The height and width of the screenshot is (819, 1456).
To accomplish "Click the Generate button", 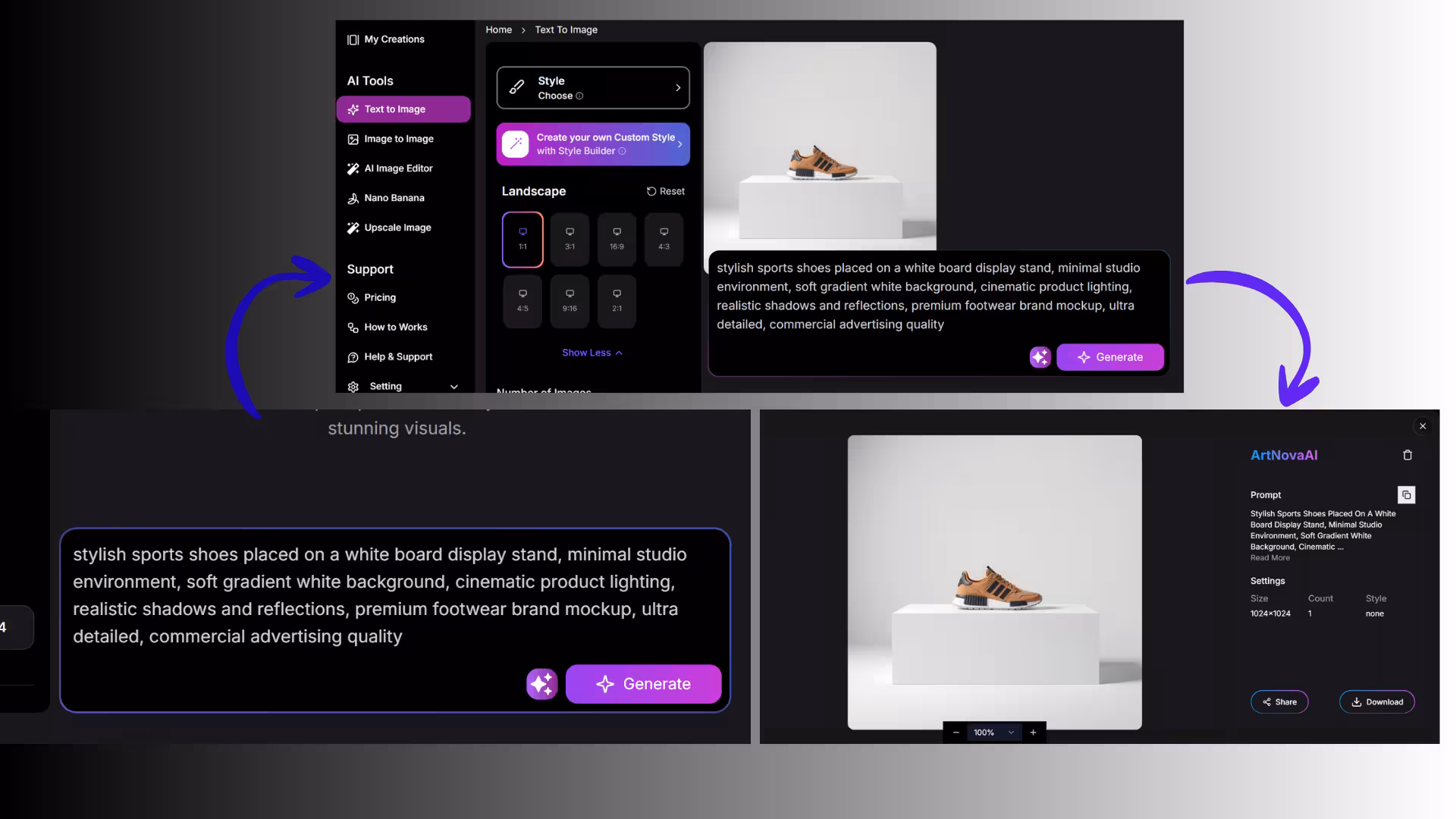I will [x=643, y=683].
